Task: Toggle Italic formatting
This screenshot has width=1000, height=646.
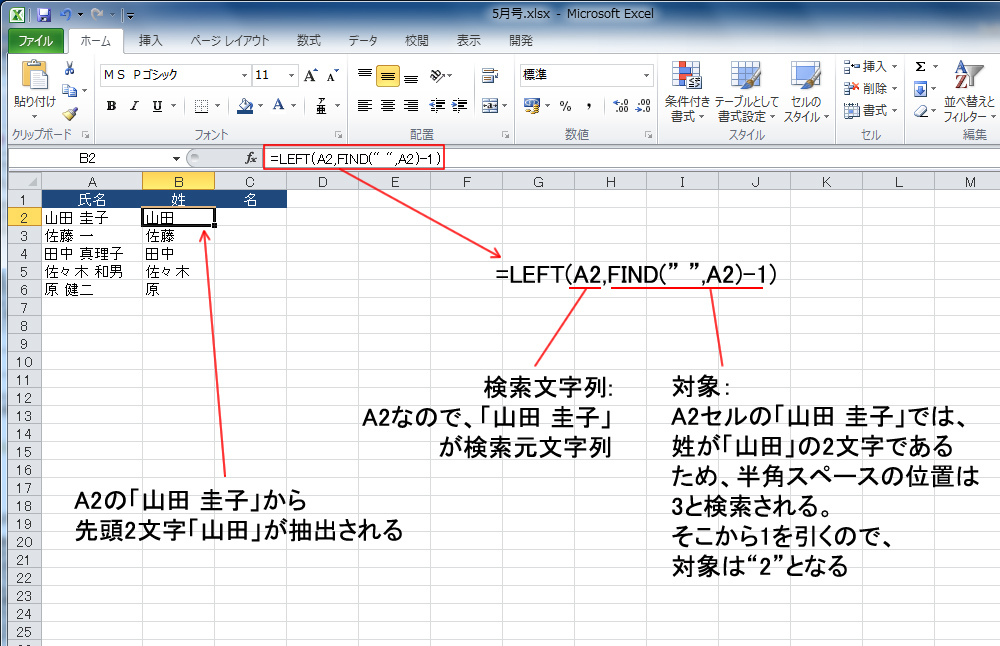Action: [134, 106]
